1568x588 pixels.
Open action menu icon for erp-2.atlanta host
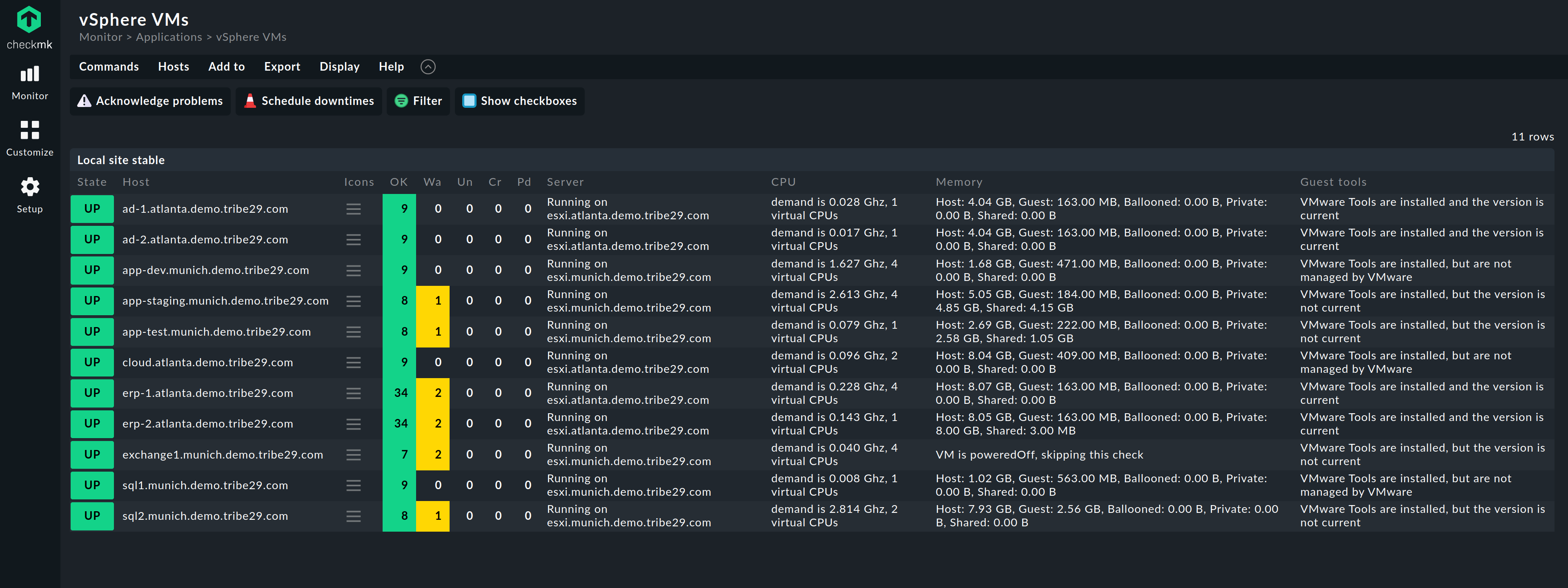click(354, 424)
